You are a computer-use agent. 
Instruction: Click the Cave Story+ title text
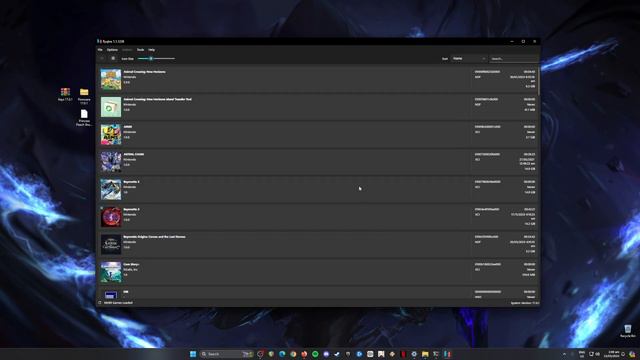click(x=131, y=264)
